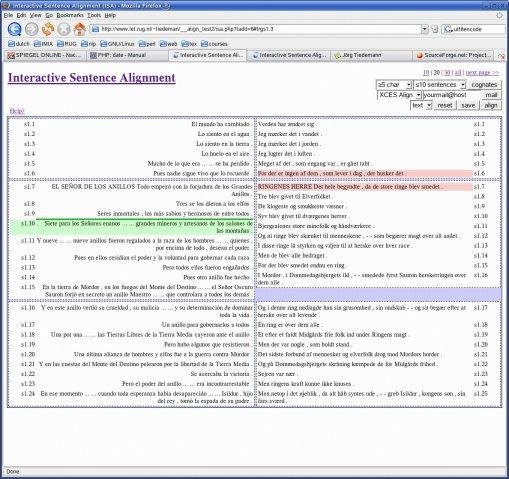The width and height of the screenshot is (509, 479).
Task: Open the XCES Align format dropdown
Action: 399,95
